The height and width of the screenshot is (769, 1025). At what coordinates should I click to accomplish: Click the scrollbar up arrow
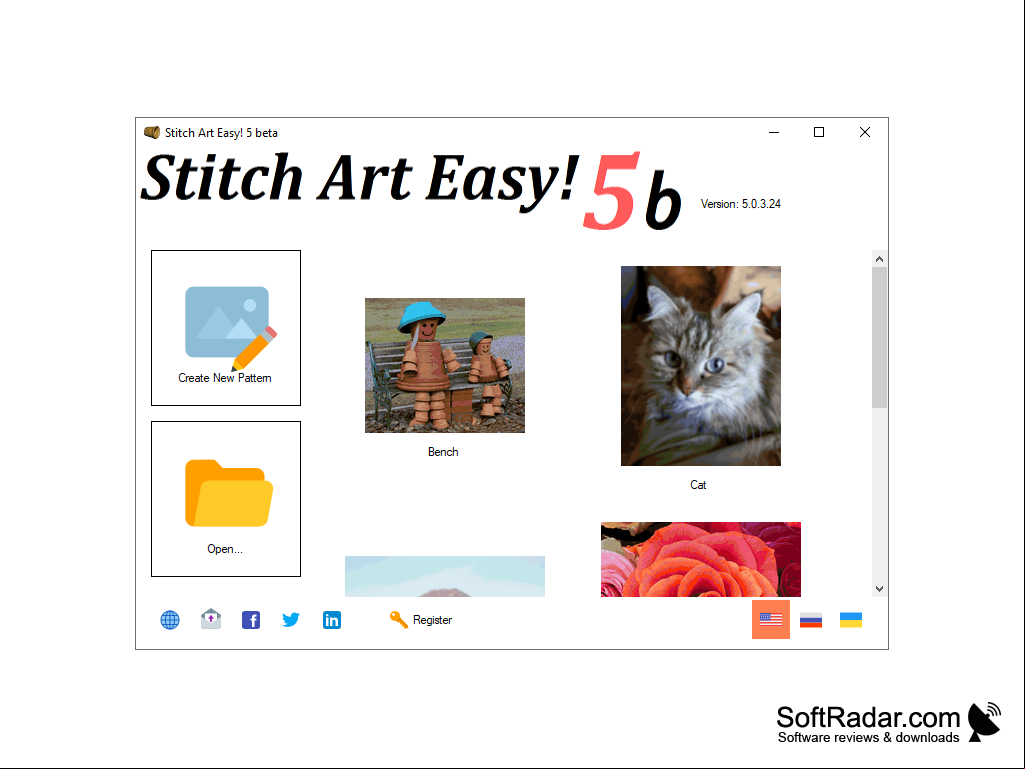tap(879, 259)
